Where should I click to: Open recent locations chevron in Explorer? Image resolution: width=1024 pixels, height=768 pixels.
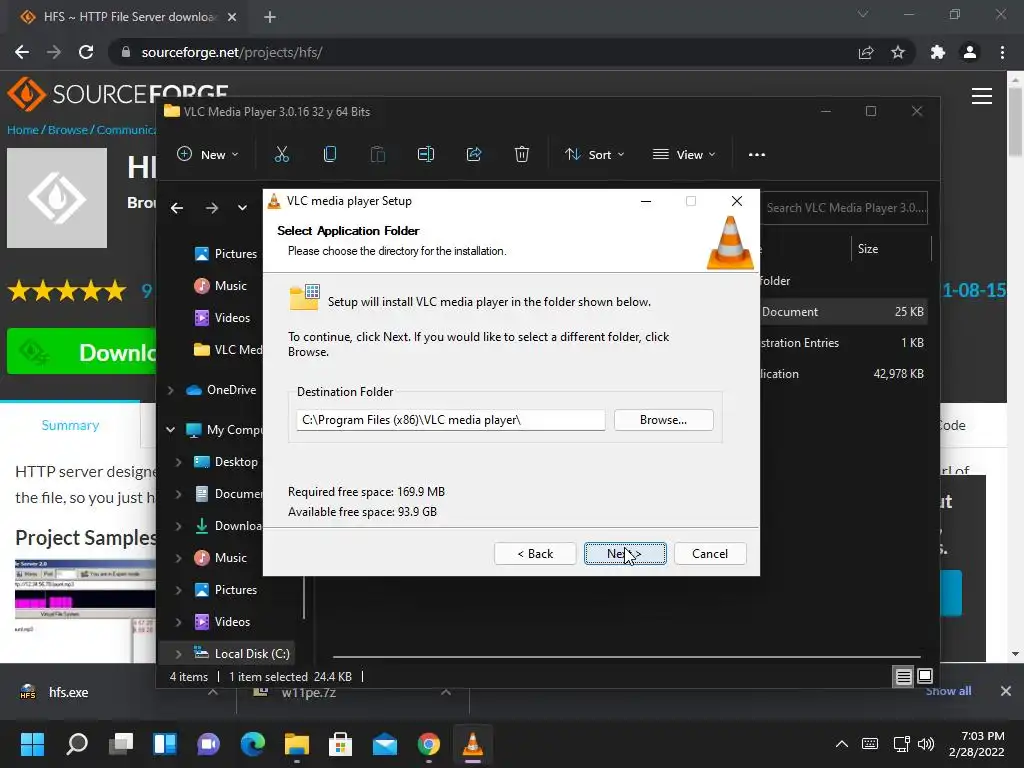pyautogui.click(x=242, y=208)
